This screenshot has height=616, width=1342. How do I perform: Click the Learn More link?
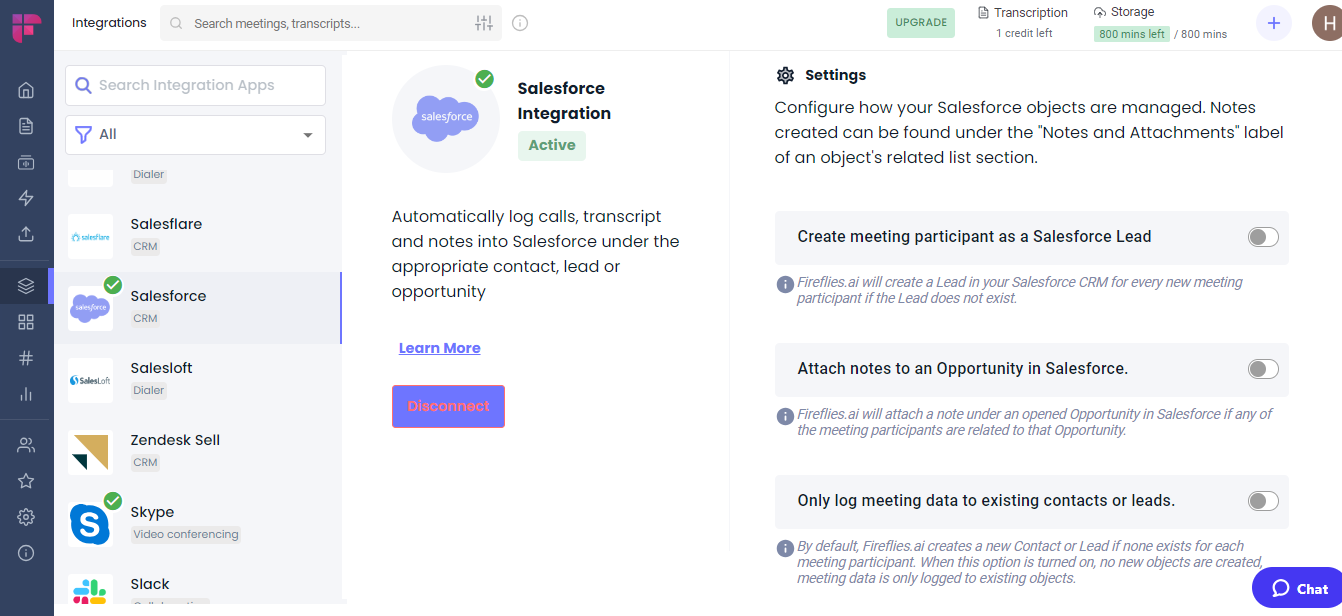[439, 347]
